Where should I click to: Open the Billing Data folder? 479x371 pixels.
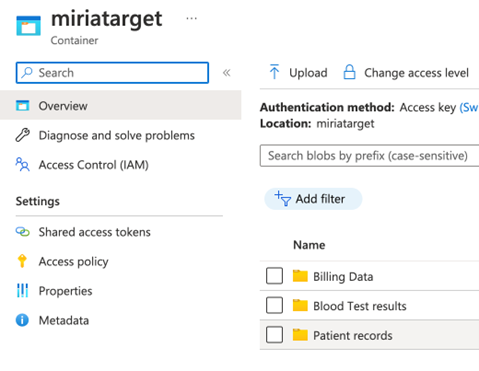[343, 277]
